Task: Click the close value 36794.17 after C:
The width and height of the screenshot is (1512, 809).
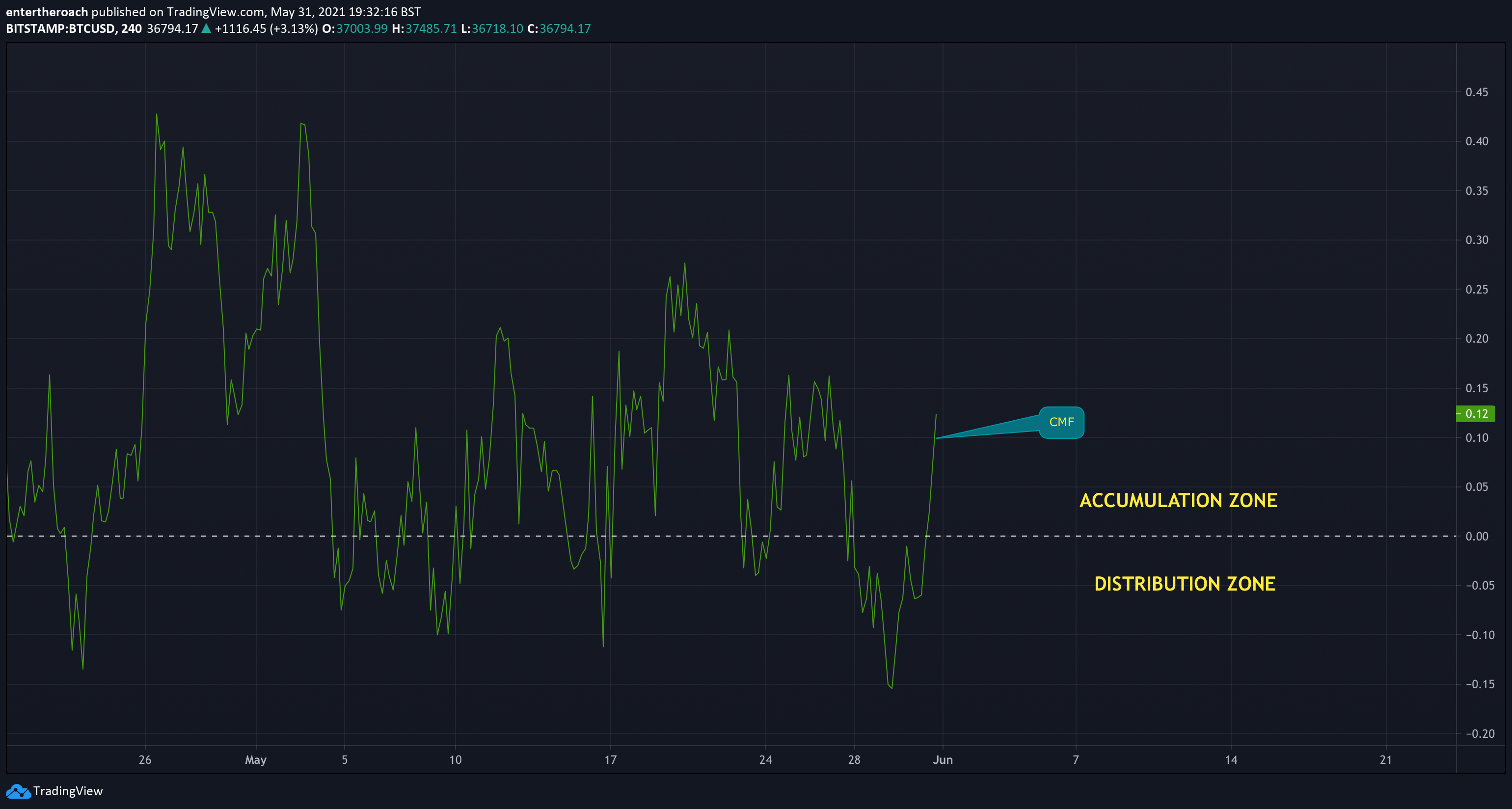Action: (x=565, y=29)
